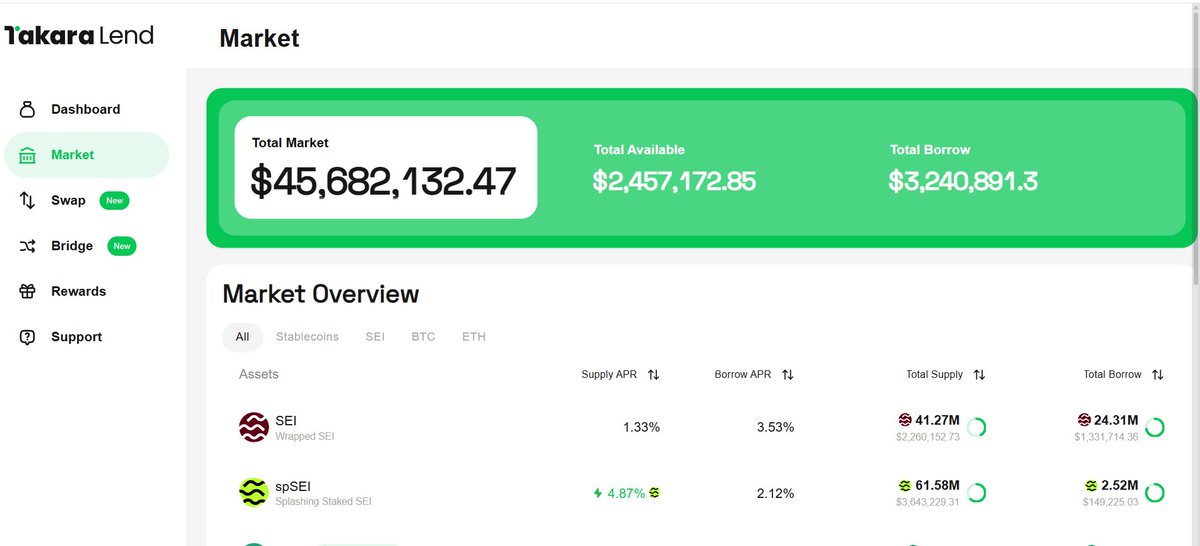
Task: Click SEI total supply utilization ring
Action: [x=976, y=427]
